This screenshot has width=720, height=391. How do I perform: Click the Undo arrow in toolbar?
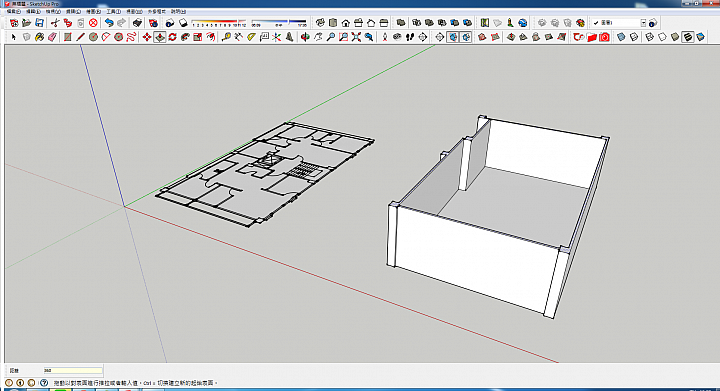[109, 23]
